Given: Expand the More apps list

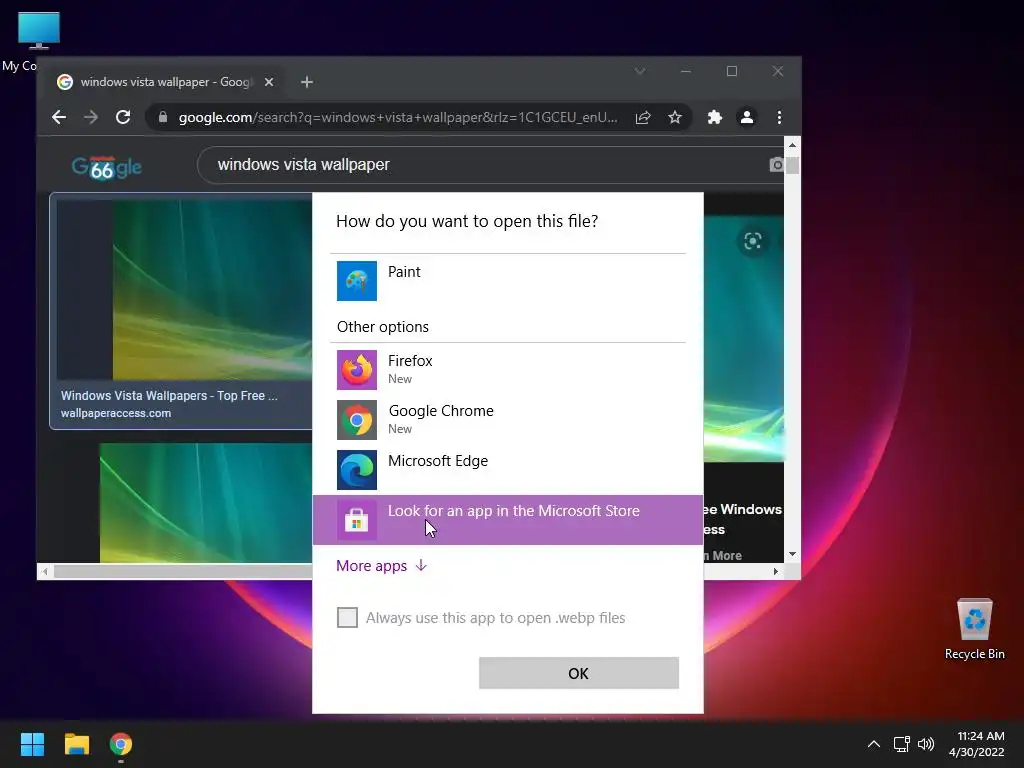Looking at the screenshot, I should pos(381,566).
